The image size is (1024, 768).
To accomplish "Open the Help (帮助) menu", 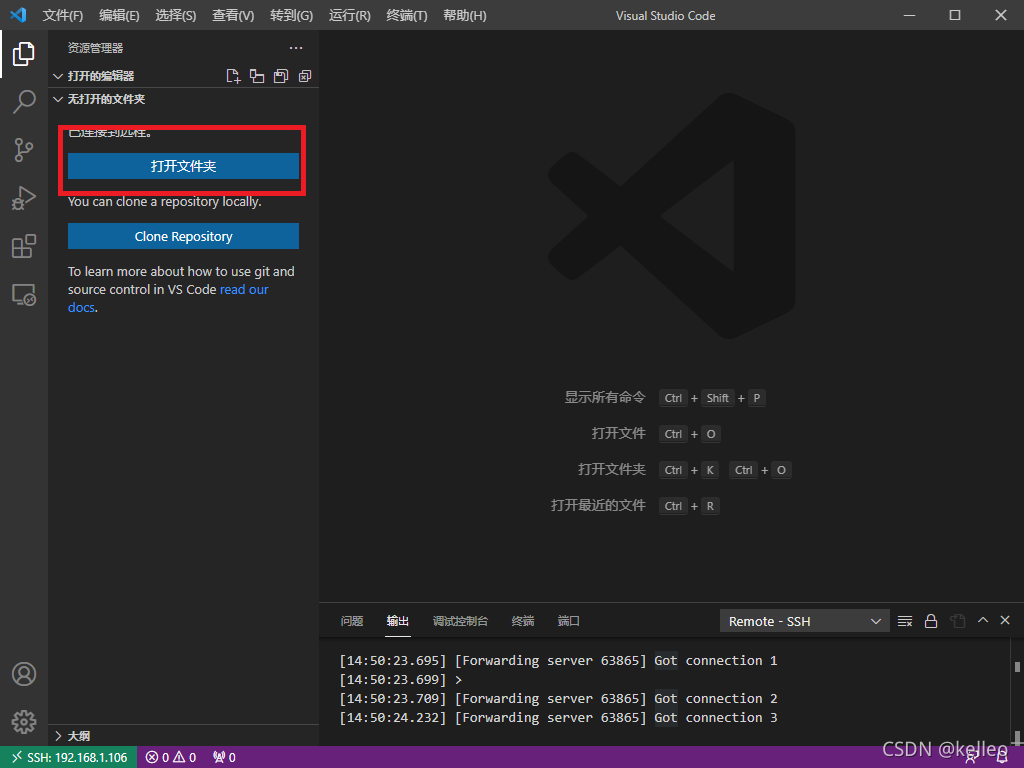I will [x=465, y=16].
